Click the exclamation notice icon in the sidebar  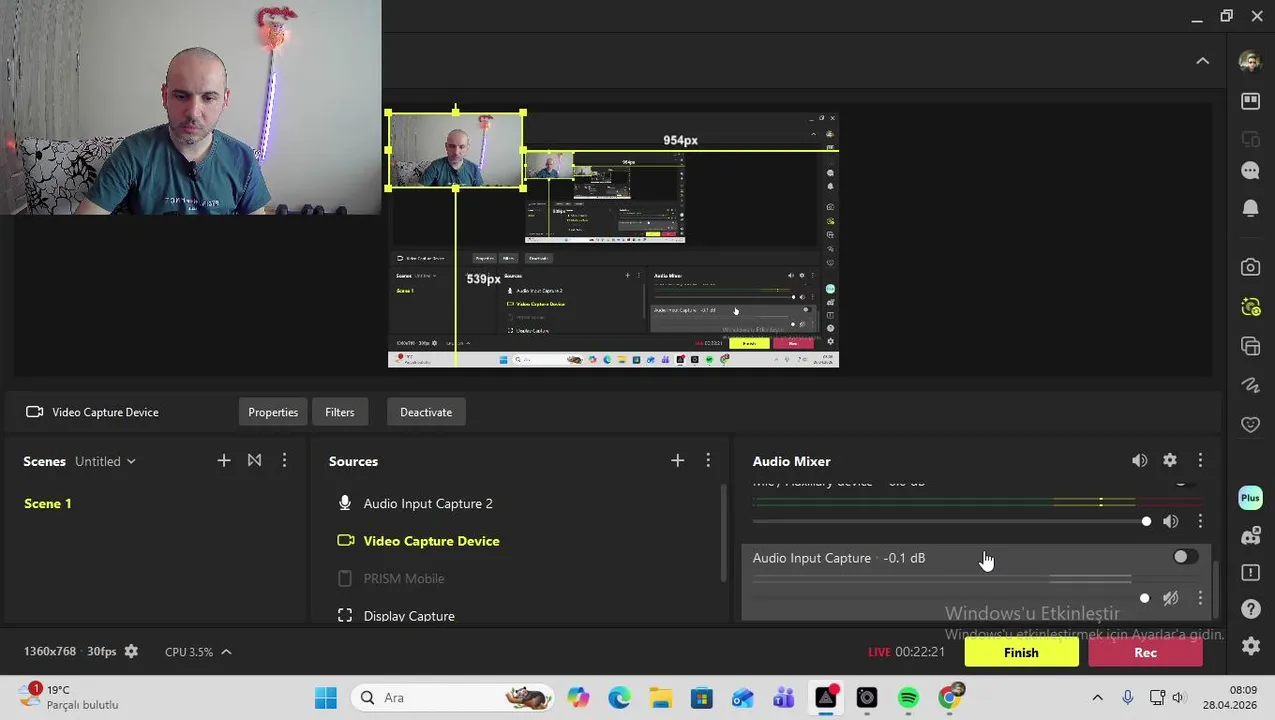(1250, 572)
